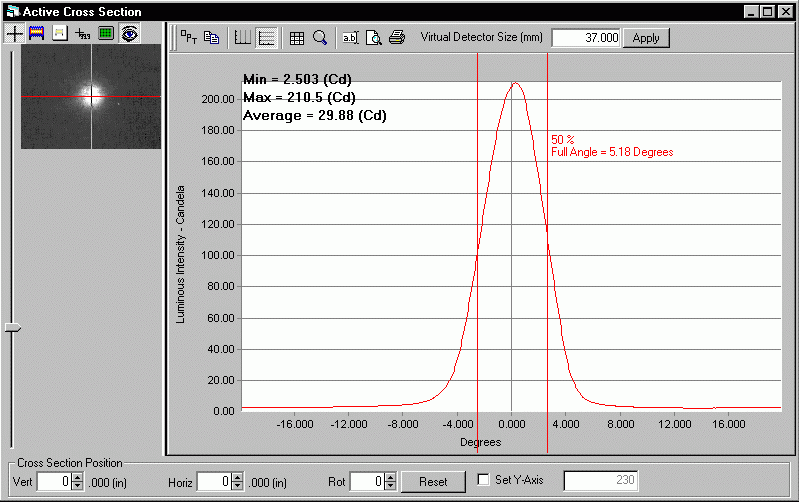Screen dimensions: 799x502
Task: Click the right red 50% cursor line
Action: (x=547, y=253)
